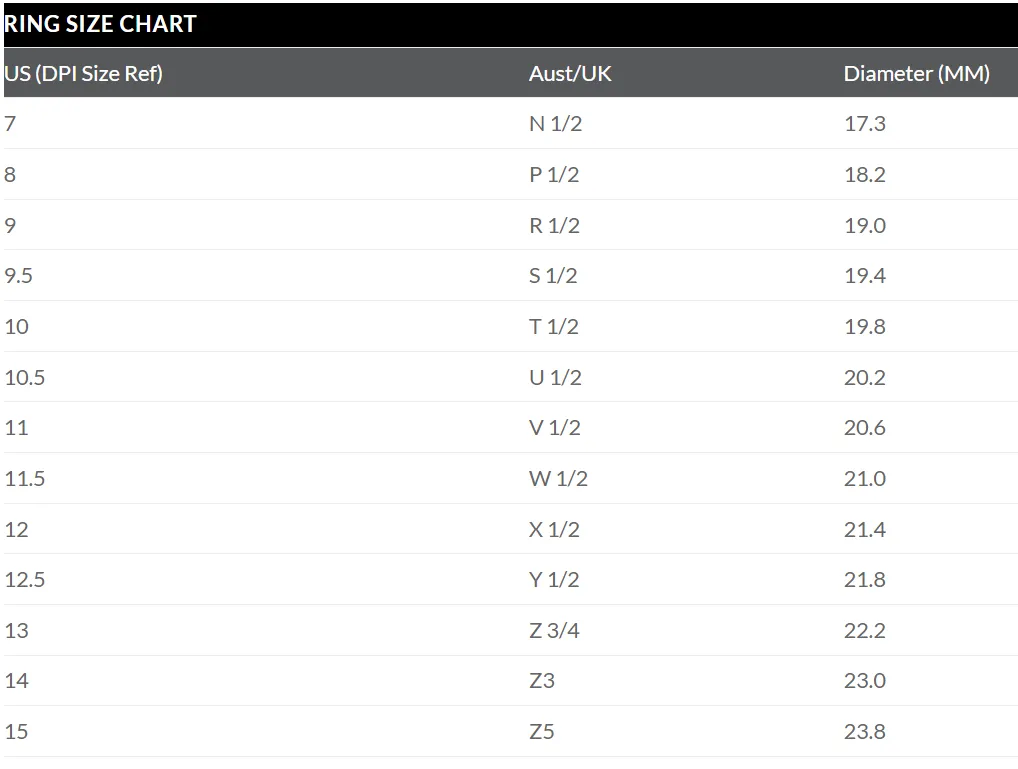The height and width of the screenshot is (769, 1018).
Task: Click the V 1/2 Aust/UK cell
Action: (x=554, y=428)
